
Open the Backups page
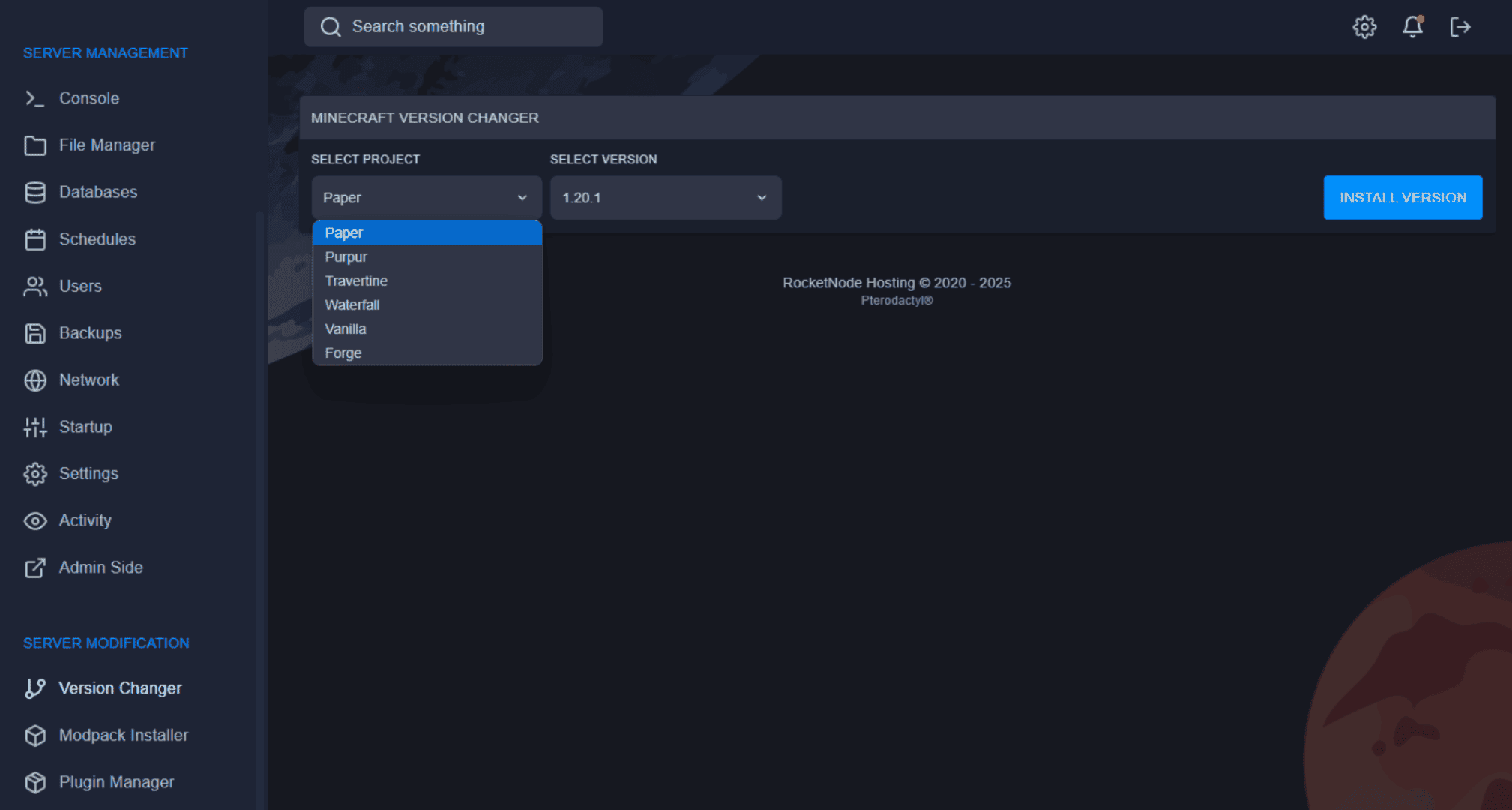click(91, 333)
